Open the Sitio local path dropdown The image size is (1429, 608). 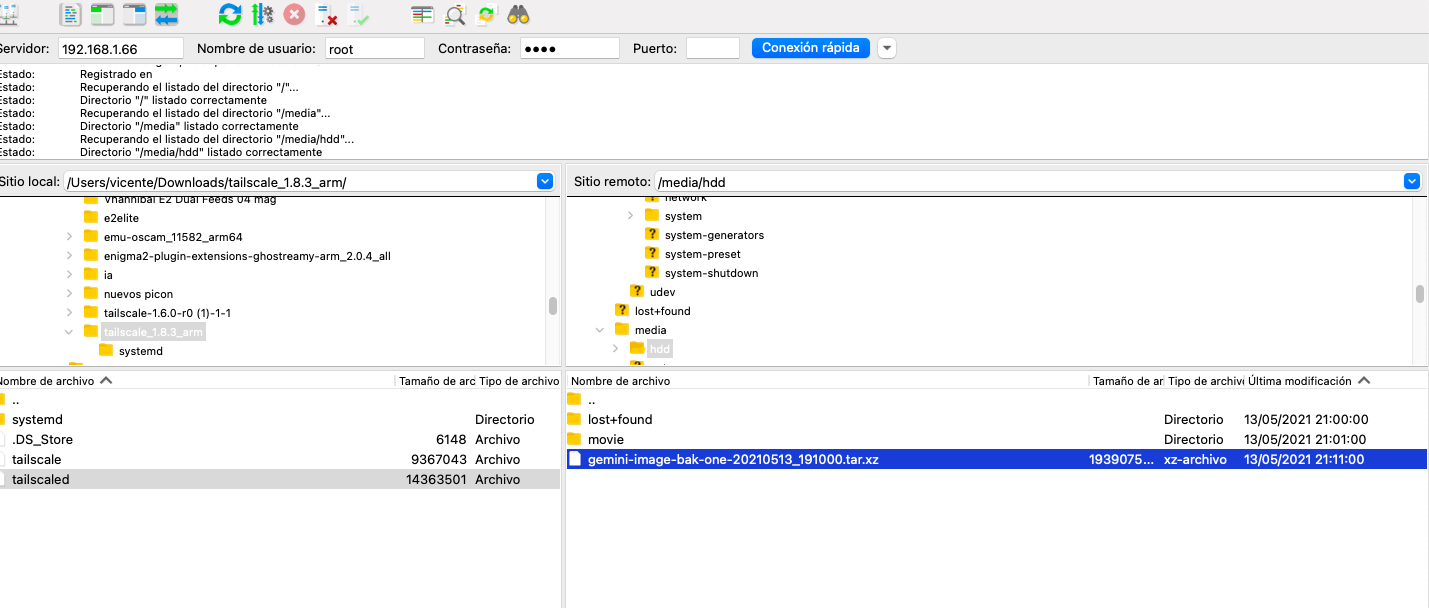545,181
